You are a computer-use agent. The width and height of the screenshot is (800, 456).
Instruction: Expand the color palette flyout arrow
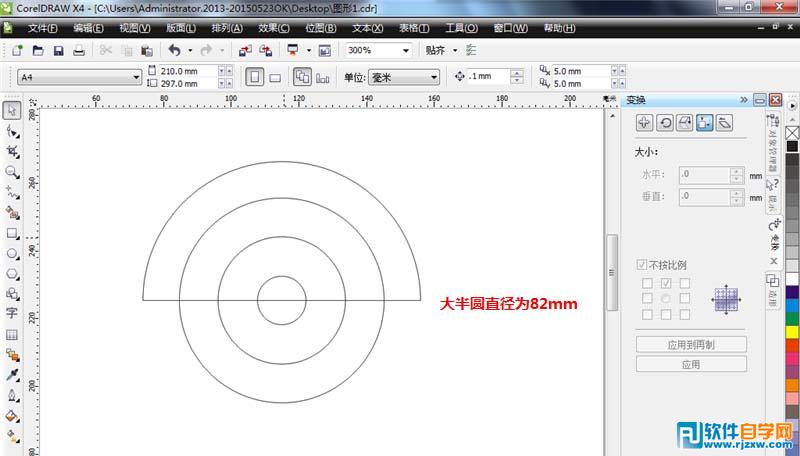click(792, 106)
